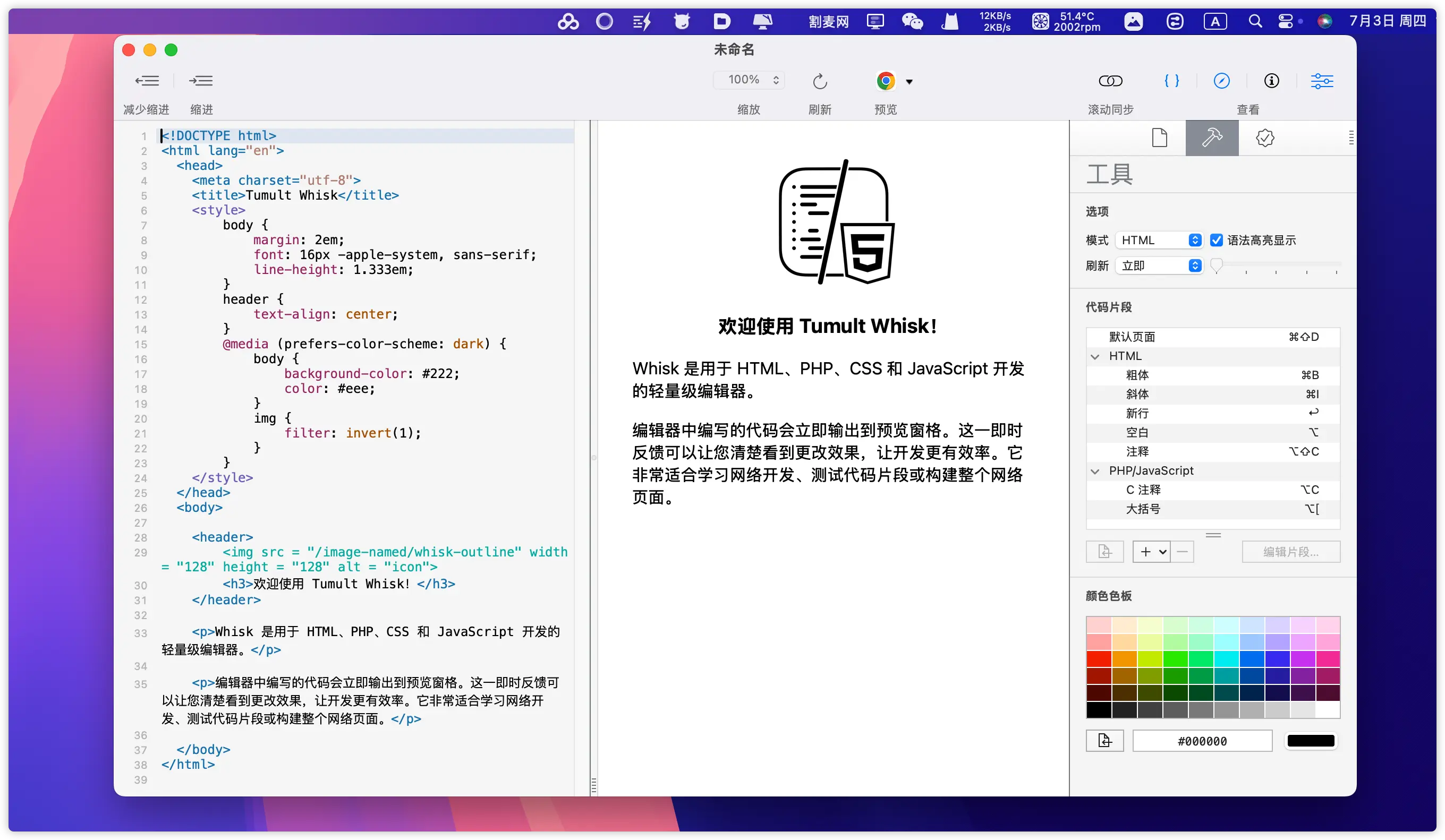The height and width of the screenshot is (840, 1445).
Task: Uncheck the 语法高亮显示 checkbox
Action: tap(1216, 240)
